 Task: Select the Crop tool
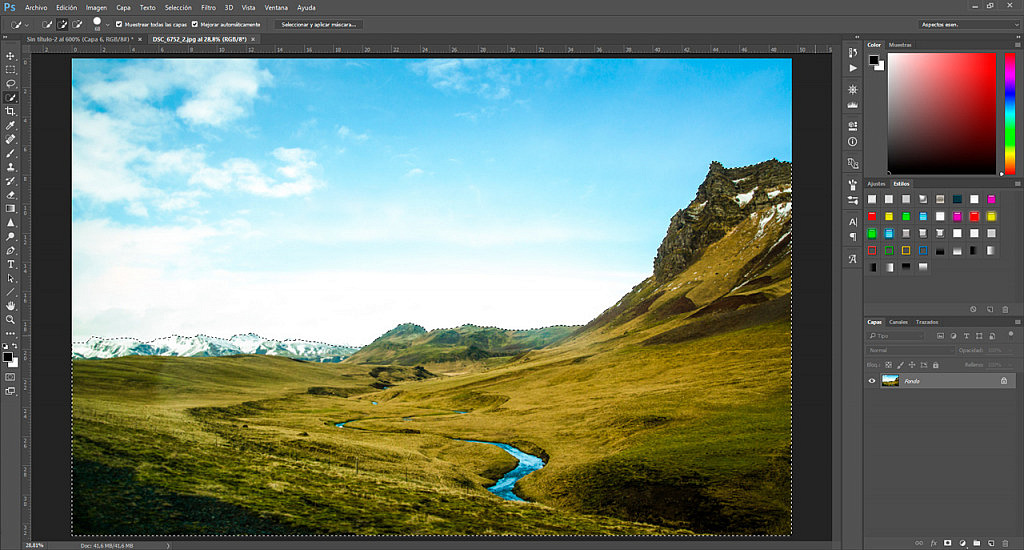pyautogui.click(x=10, y=112)
